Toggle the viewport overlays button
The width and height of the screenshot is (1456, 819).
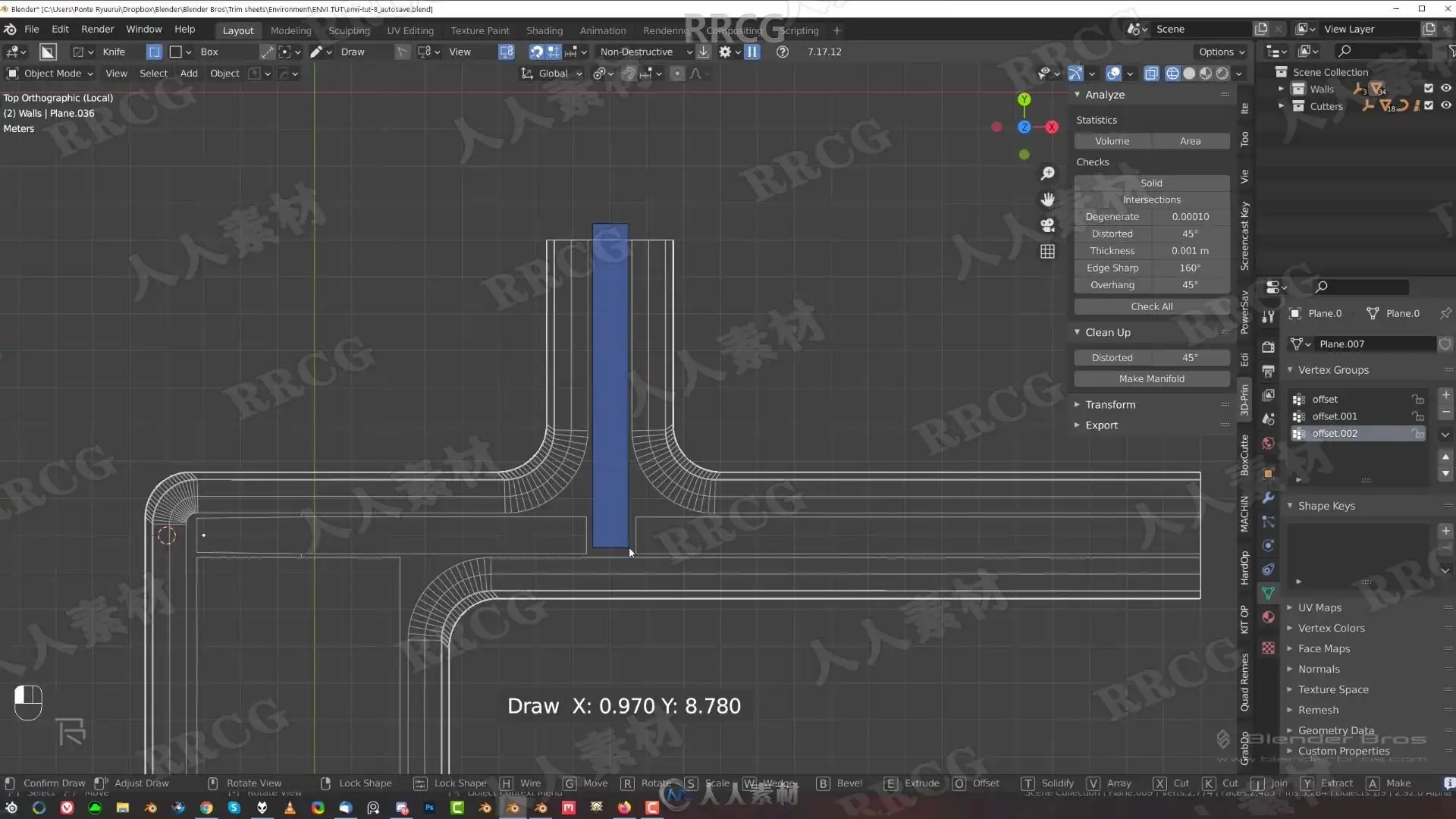point(1113,74)
